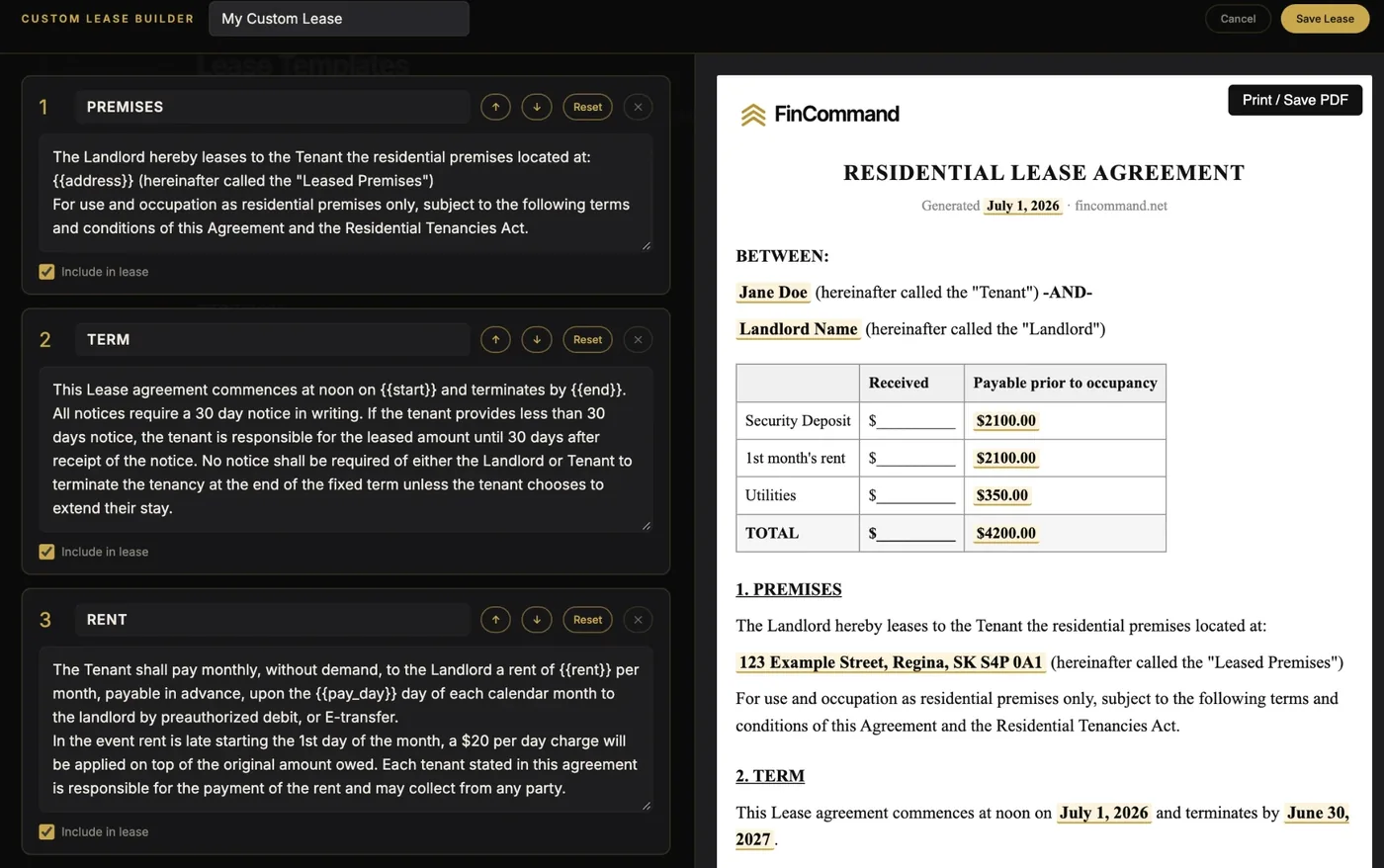Edit the TERM section title field

point(273,340)
